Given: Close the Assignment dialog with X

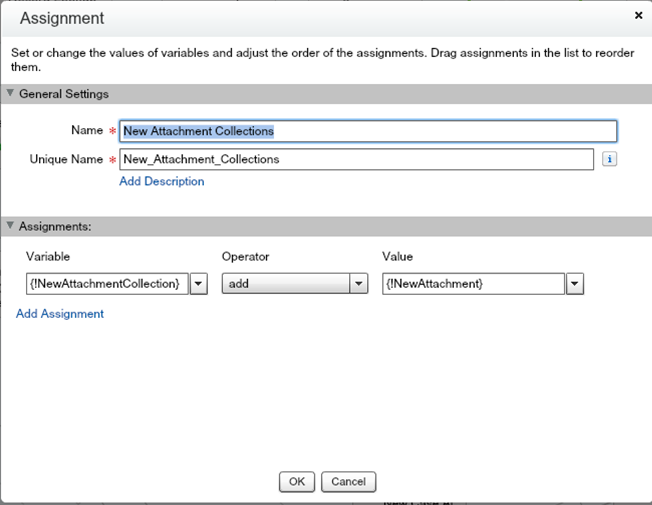Looking at the screenshot, I should point(639,16).
